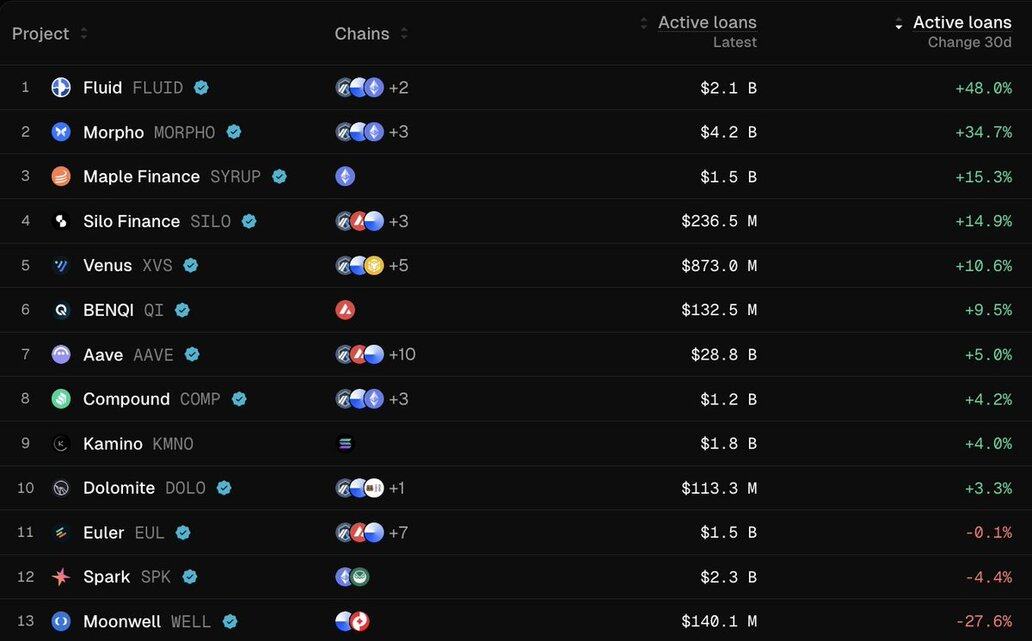Open the Dolomite project link
1032x641 pixels.
119,488
